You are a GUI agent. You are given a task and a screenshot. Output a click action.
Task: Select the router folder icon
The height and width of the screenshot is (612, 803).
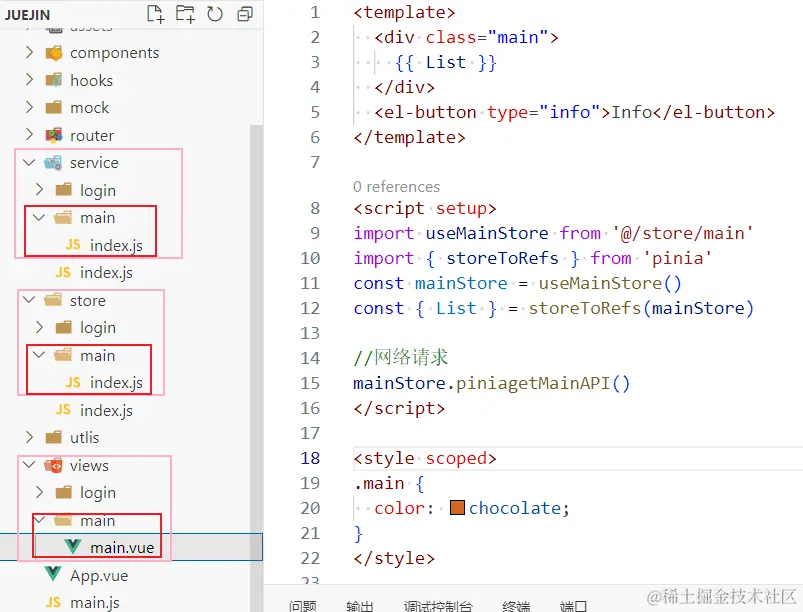[54, 135]
